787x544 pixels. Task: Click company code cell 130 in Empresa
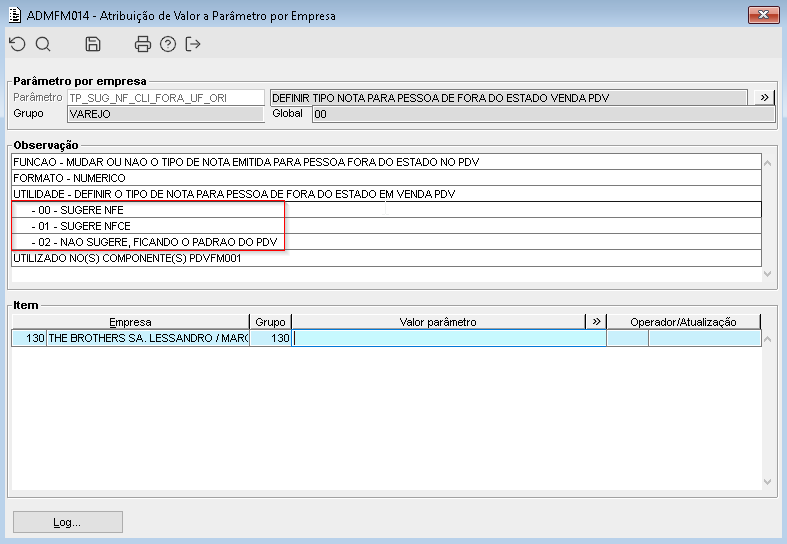[29, 338]
